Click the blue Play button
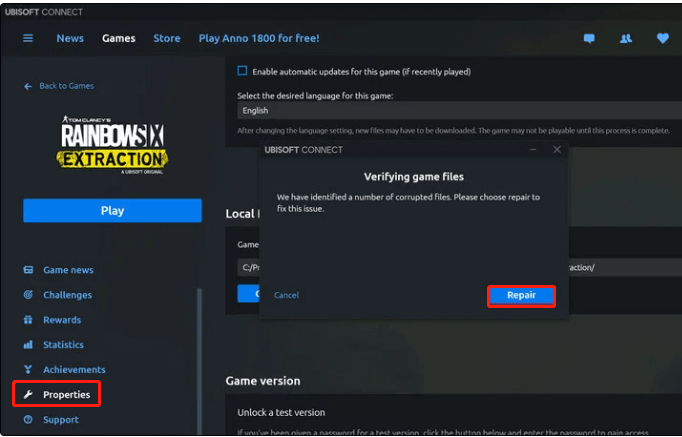This screenshot has height=437, width=682. coord(112,210)
